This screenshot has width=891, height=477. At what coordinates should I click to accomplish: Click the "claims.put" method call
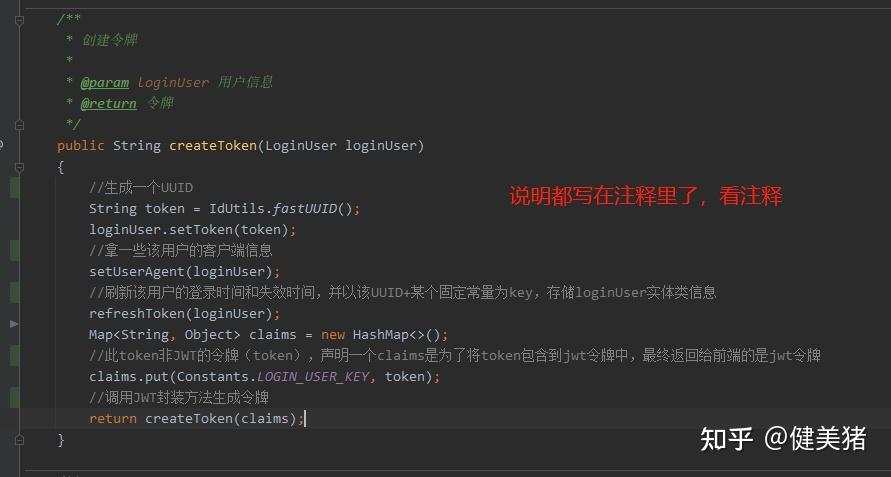tap(129, 376)
